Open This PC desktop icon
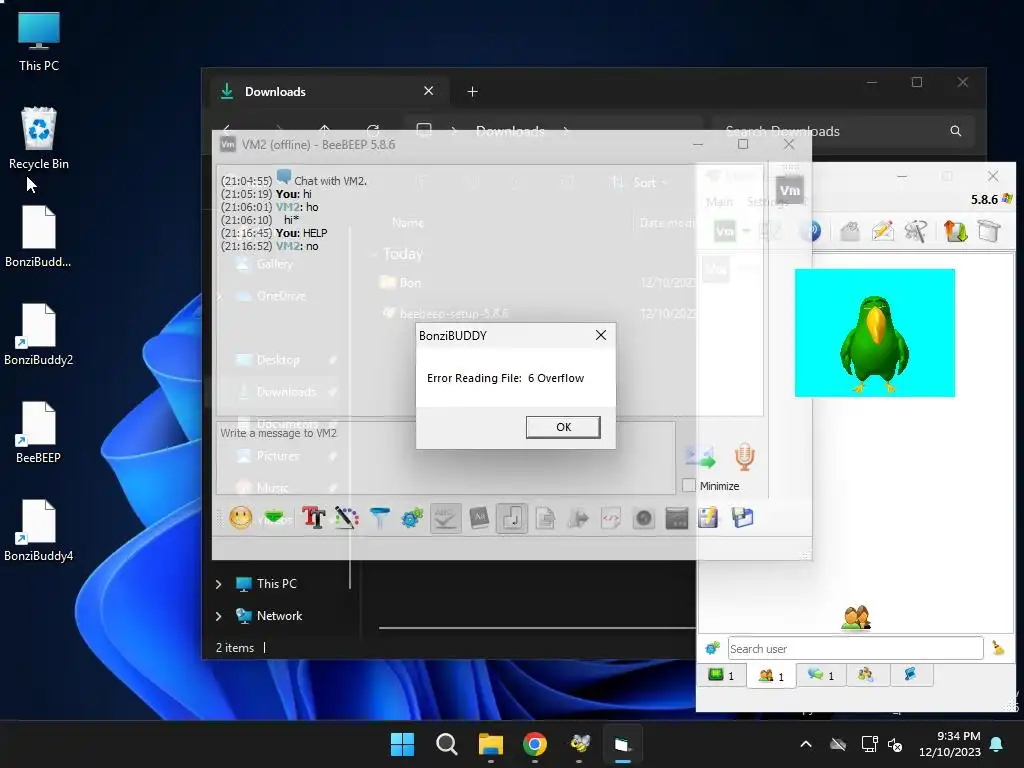 click(x=39, y=42)
